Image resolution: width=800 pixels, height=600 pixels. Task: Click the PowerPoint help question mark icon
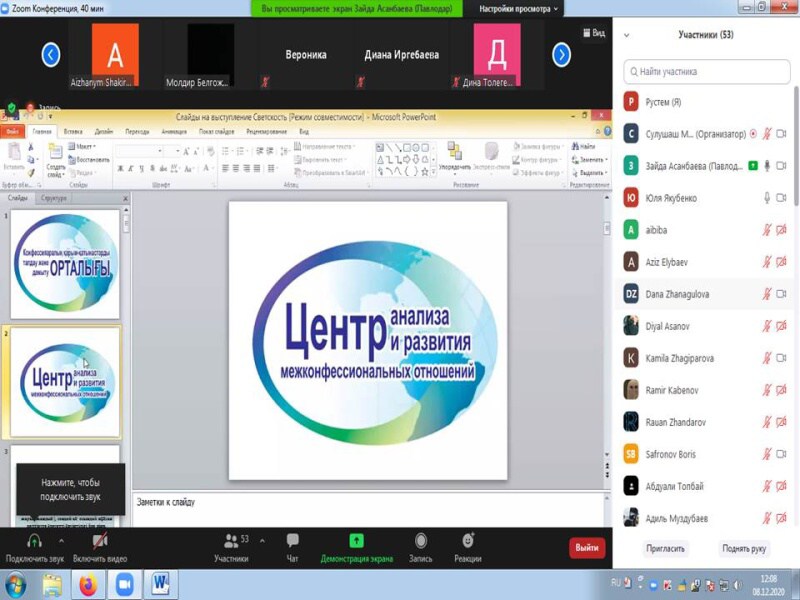point(608,131)
